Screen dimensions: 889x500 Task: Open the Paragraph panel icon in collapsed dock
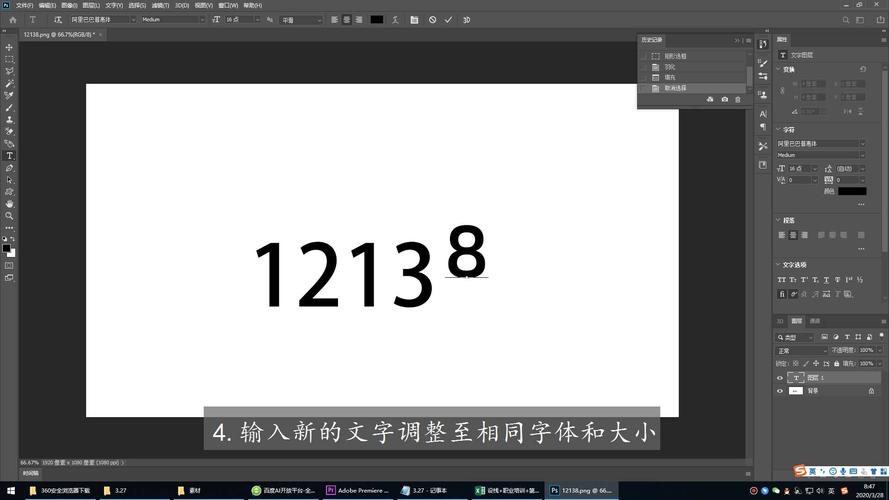pyautogui.click(x=763, y=127)
